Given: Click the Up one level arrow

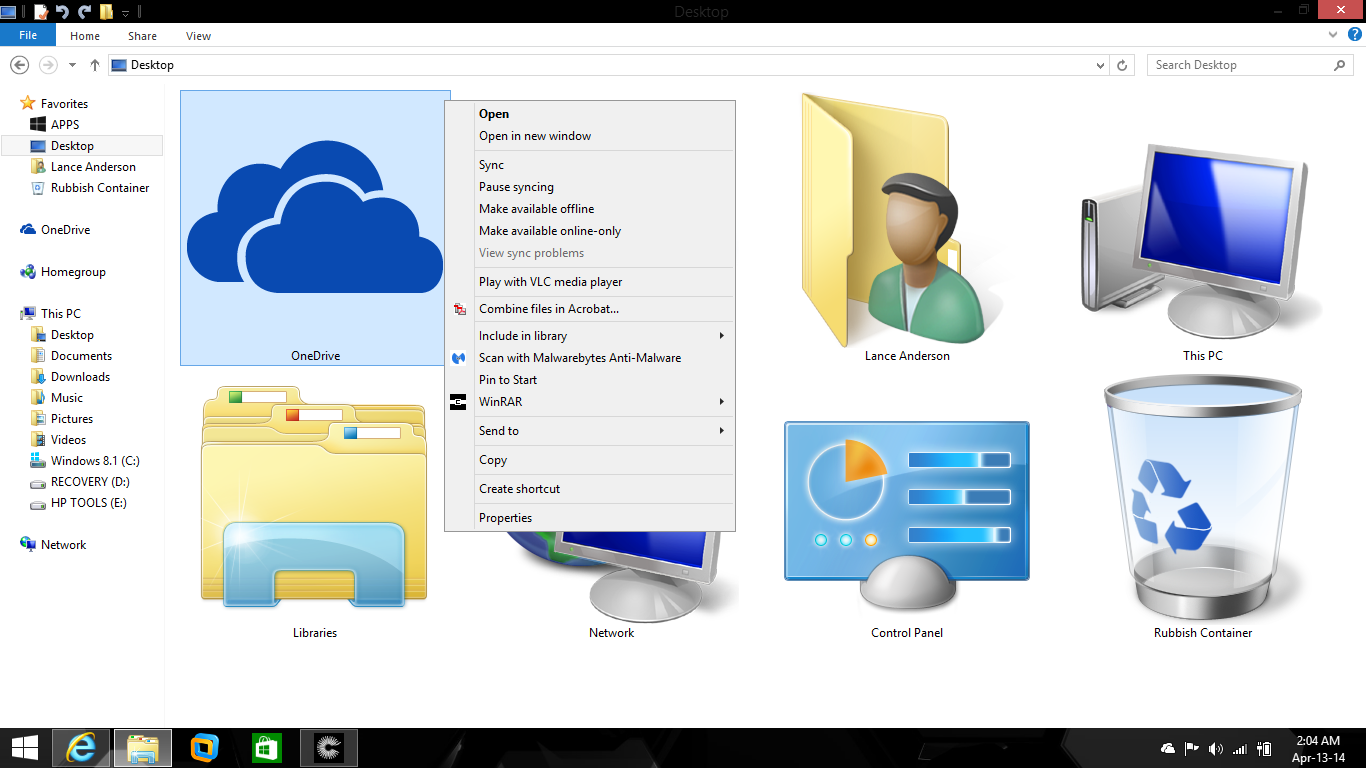Looking at the screenshot, I should pyautogui.click(x=95, y=65).
